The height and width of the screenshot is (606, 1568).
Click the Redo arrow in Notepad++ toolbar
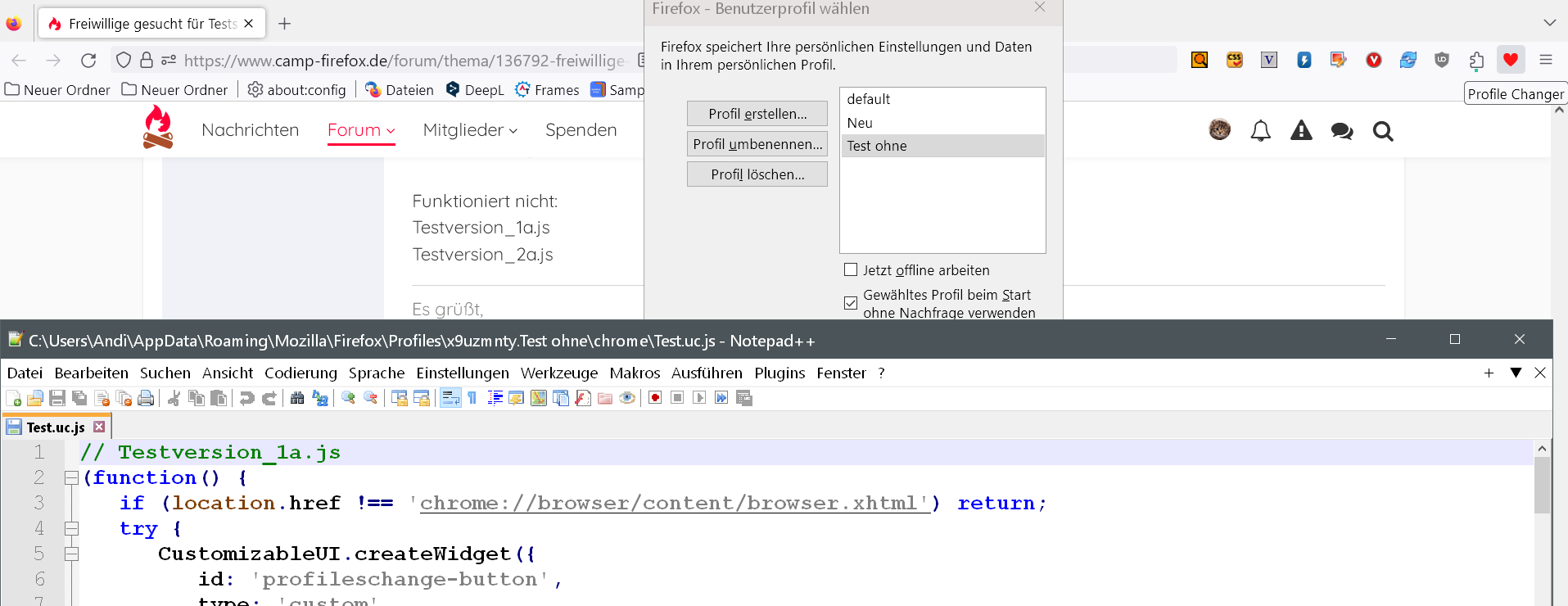269,398
